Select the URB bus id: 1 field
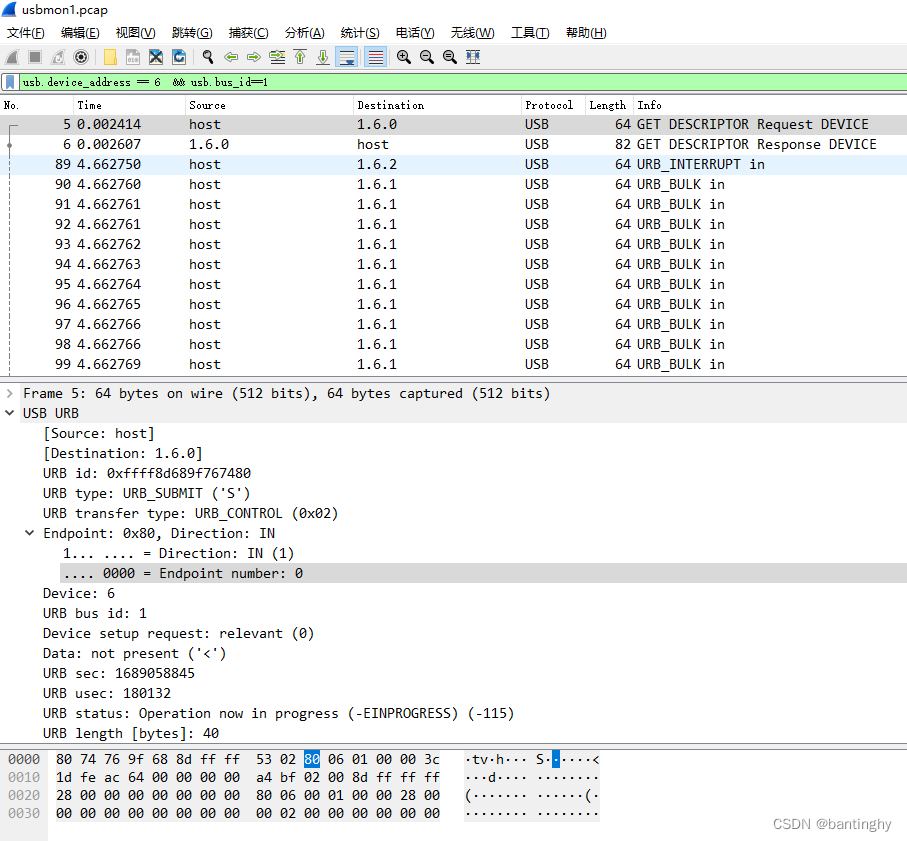907x841 pixels. click(94, 614)
